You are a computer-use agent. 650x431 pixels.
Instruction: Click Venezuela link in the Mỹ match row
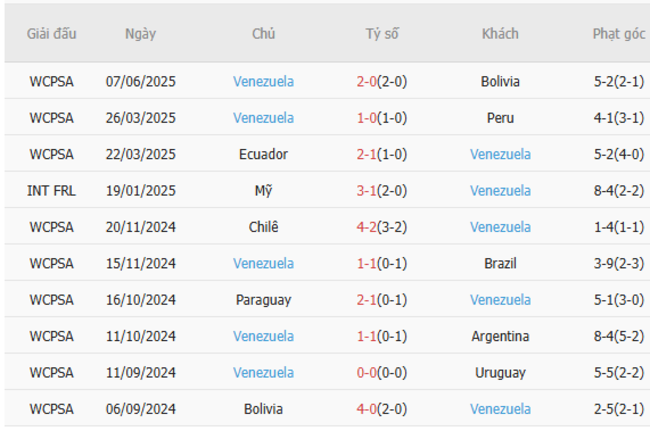click(500, 190)
